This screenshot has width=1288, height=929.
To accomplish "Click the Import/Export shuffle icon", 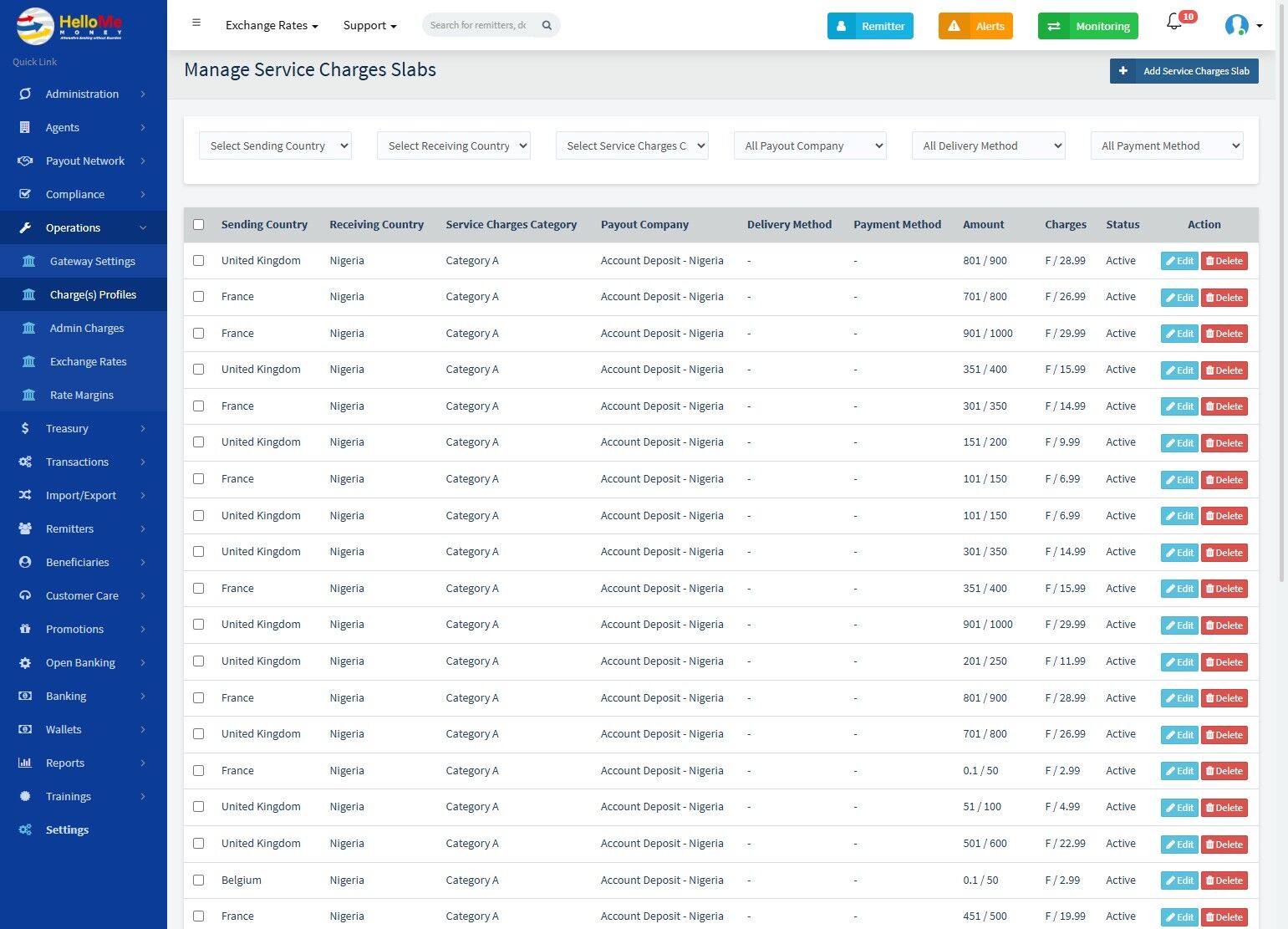I will tap(25, 495).
